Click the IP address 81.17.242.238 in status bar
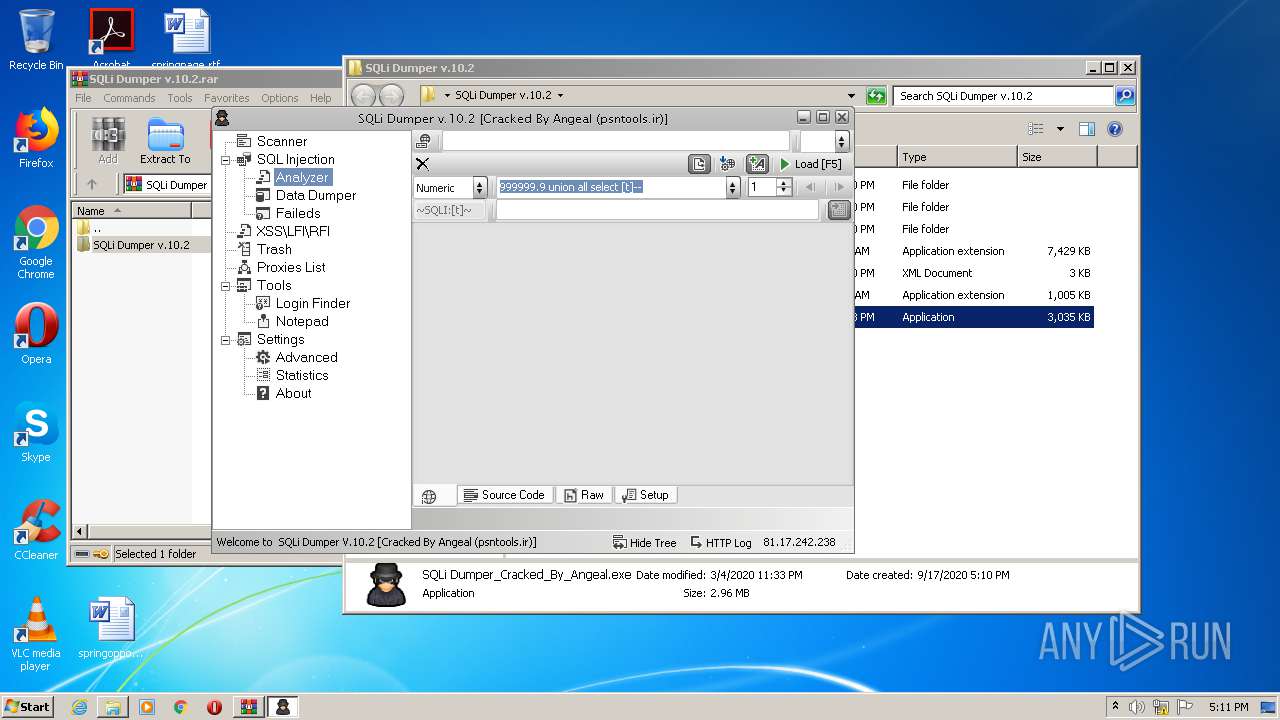This screenshot has height=720, width=1280. point(798,543)
